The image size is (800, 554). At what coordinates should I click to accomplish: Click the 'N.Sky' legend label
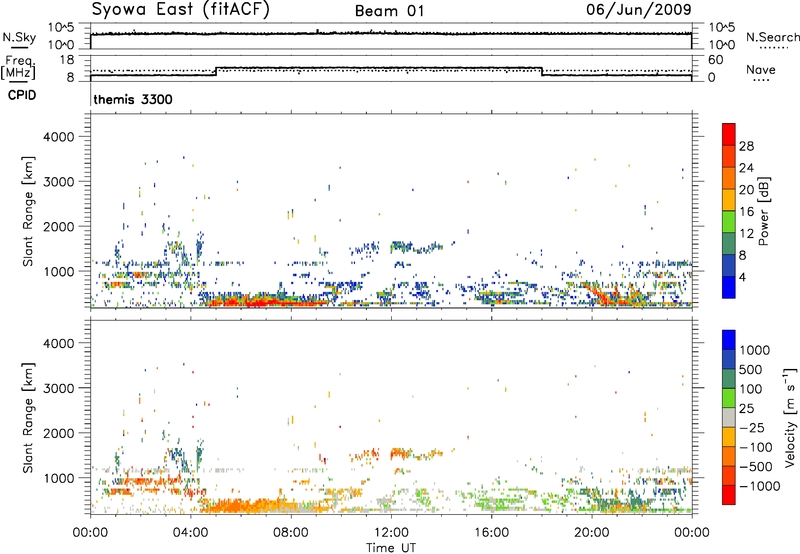pos(19,37)
